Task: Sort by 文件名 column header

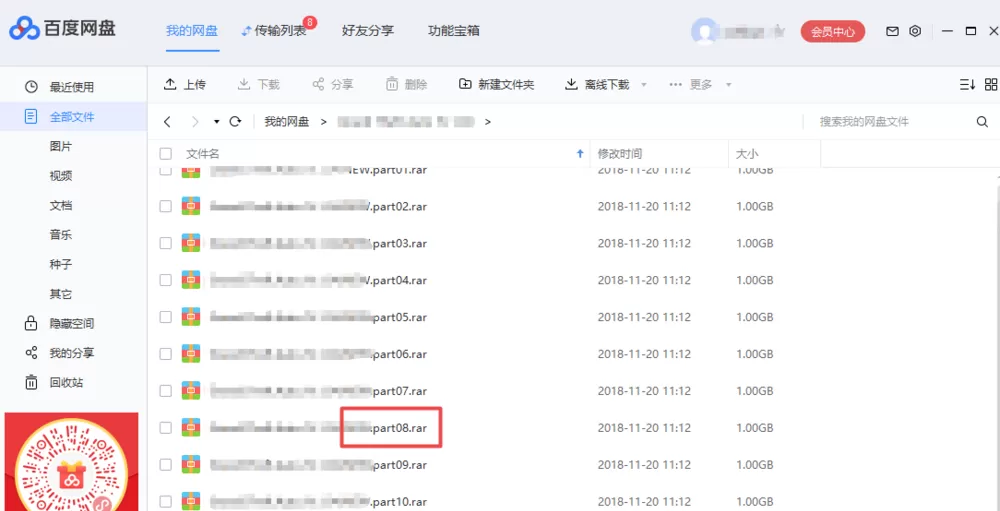Action: click(x=203, y=154)
